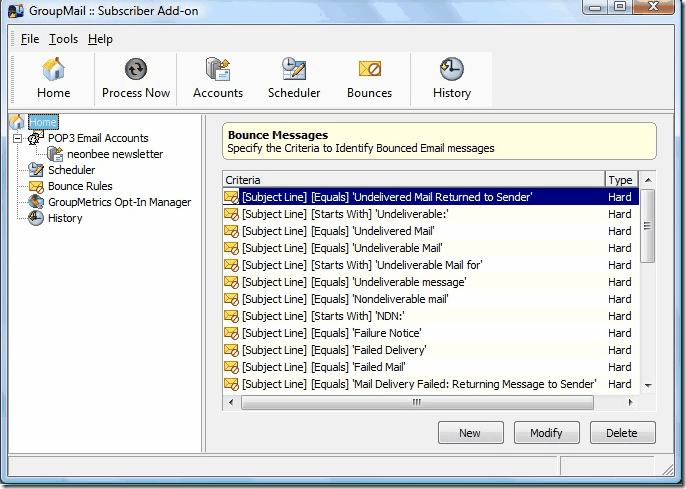Select the neonbee newsletter account
This screenshot has width=686, height=489.
tap(115, 154)
